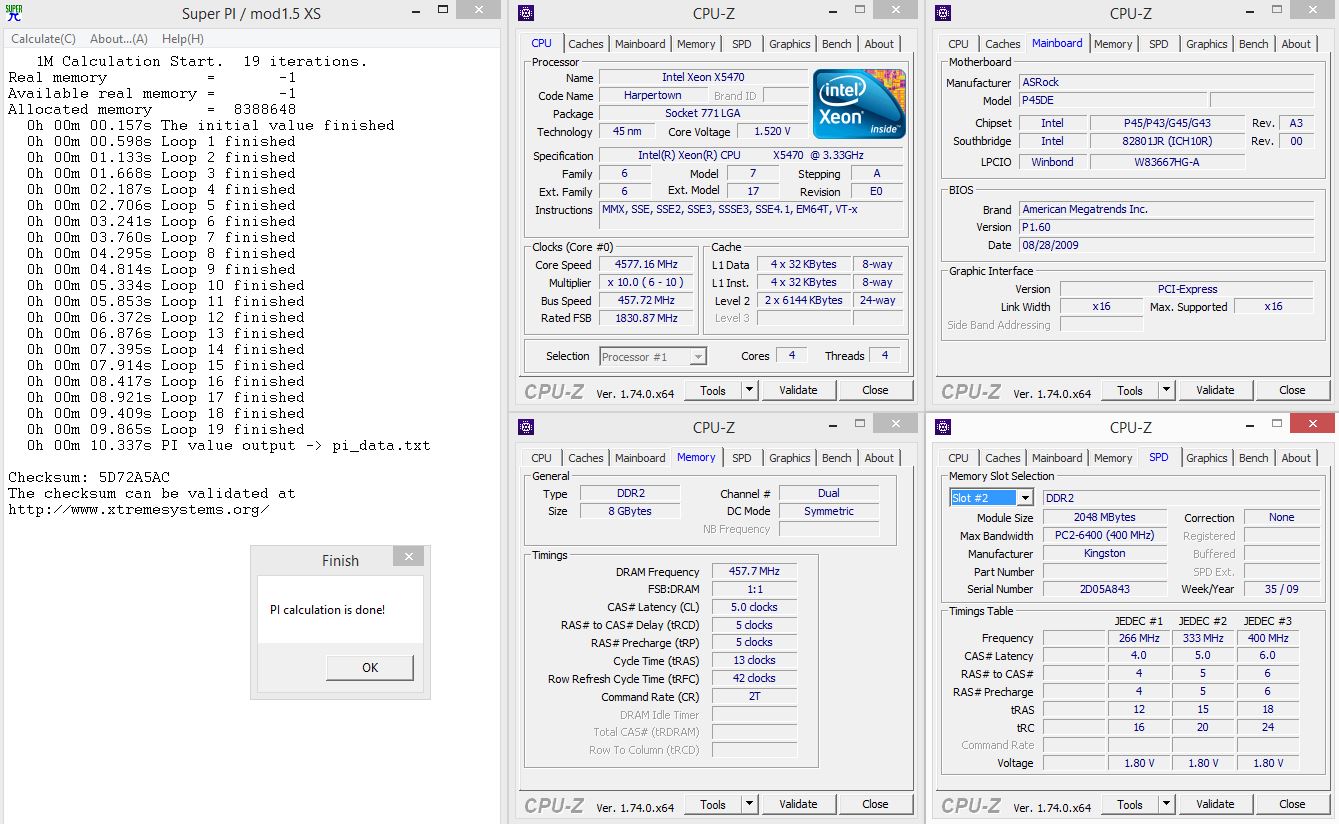Open Help(H) menu in Super PI
Screen dimensions: 1339x824
pos(182,39)
